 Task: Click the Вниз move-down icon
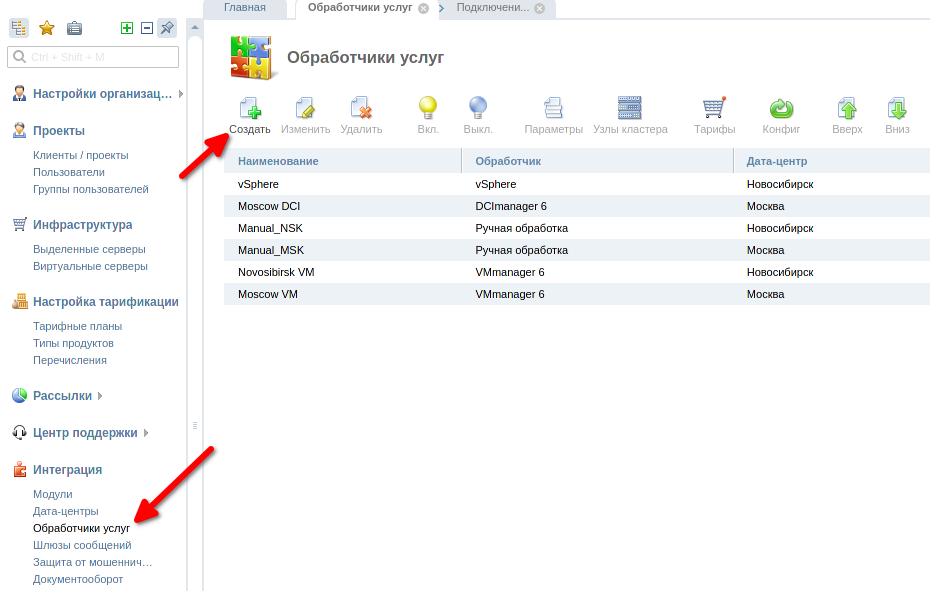point(897,109)
